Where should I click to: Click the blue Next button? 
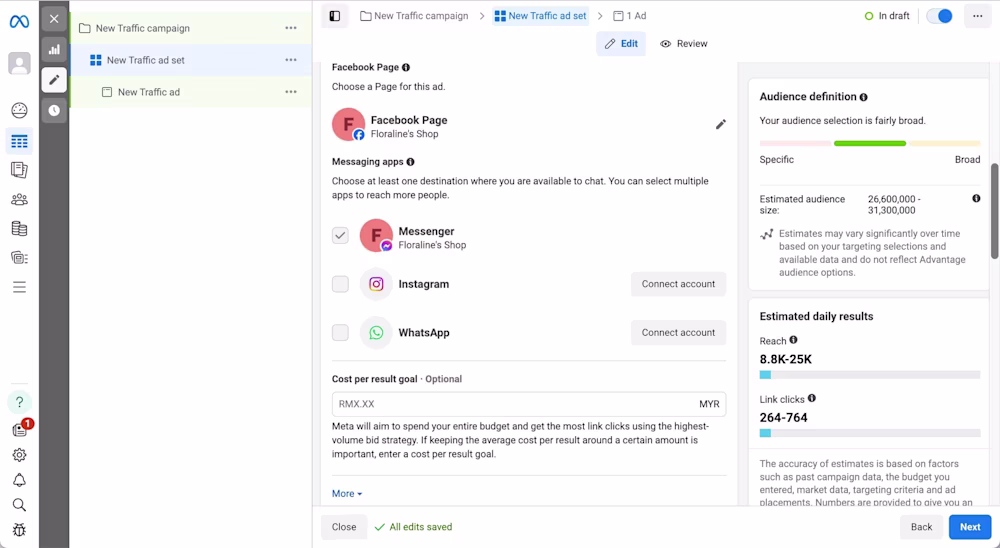pyautogui.click(x=970, y=527)
